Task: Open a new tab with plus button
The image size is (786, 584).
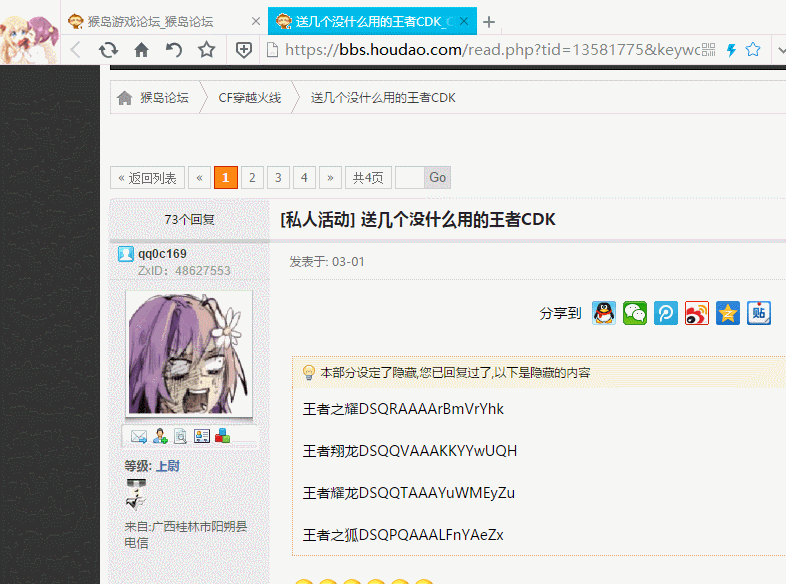Action: click(x=489, y=22)
